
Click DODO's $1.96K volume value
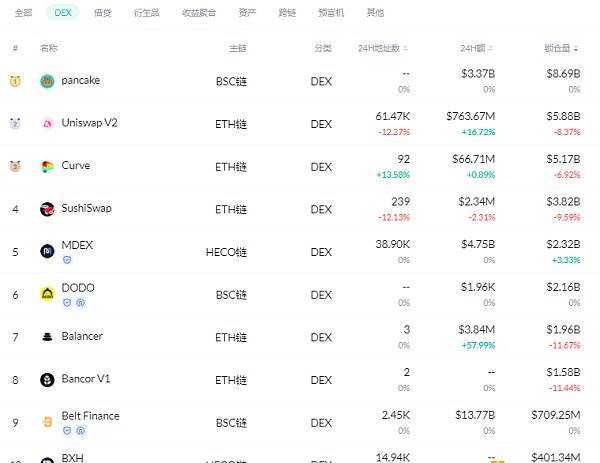coord(478,287)
